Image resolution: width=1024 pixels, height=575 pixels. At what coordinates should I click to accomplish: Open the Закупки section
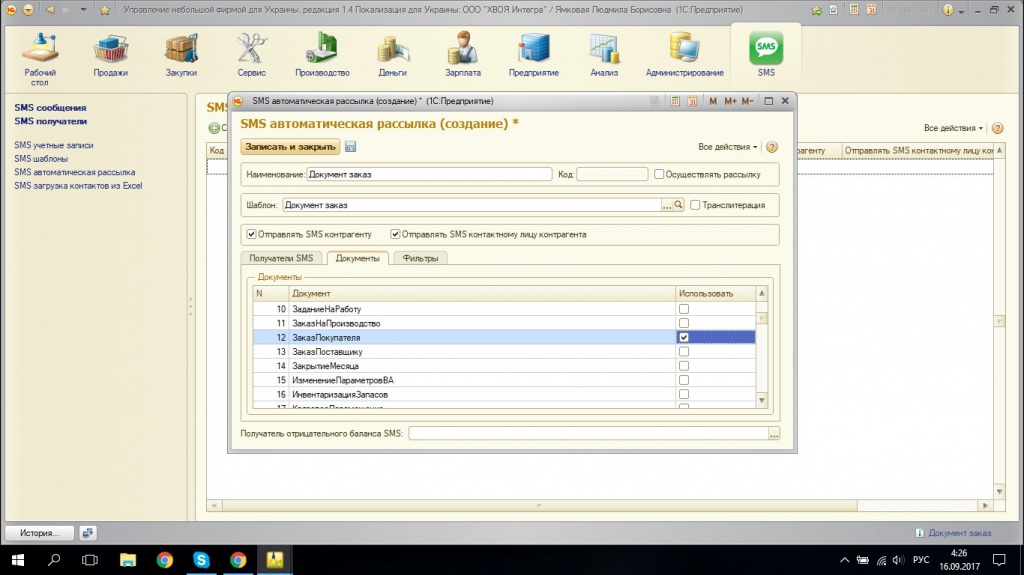coord(181,56)
